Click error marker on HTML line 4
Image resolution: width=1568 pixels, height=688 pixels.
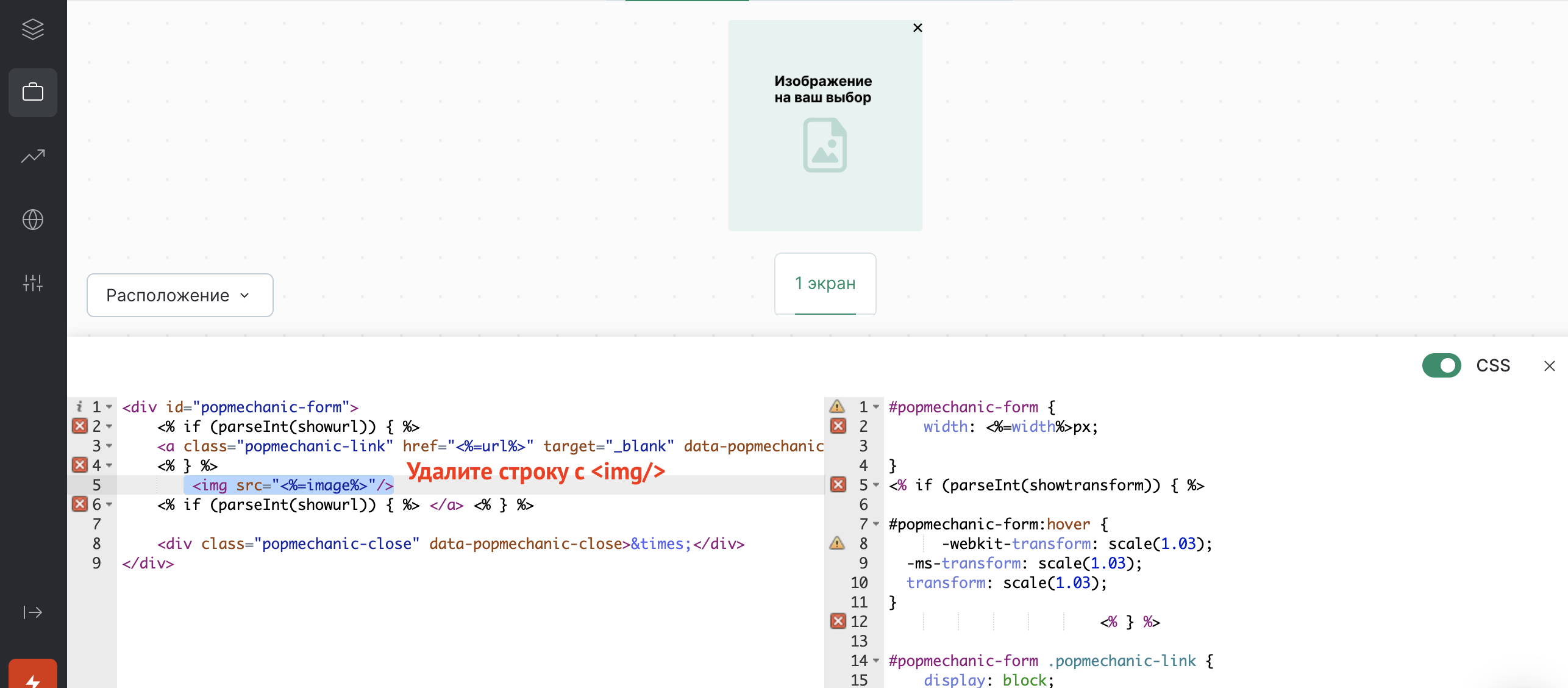80,465
